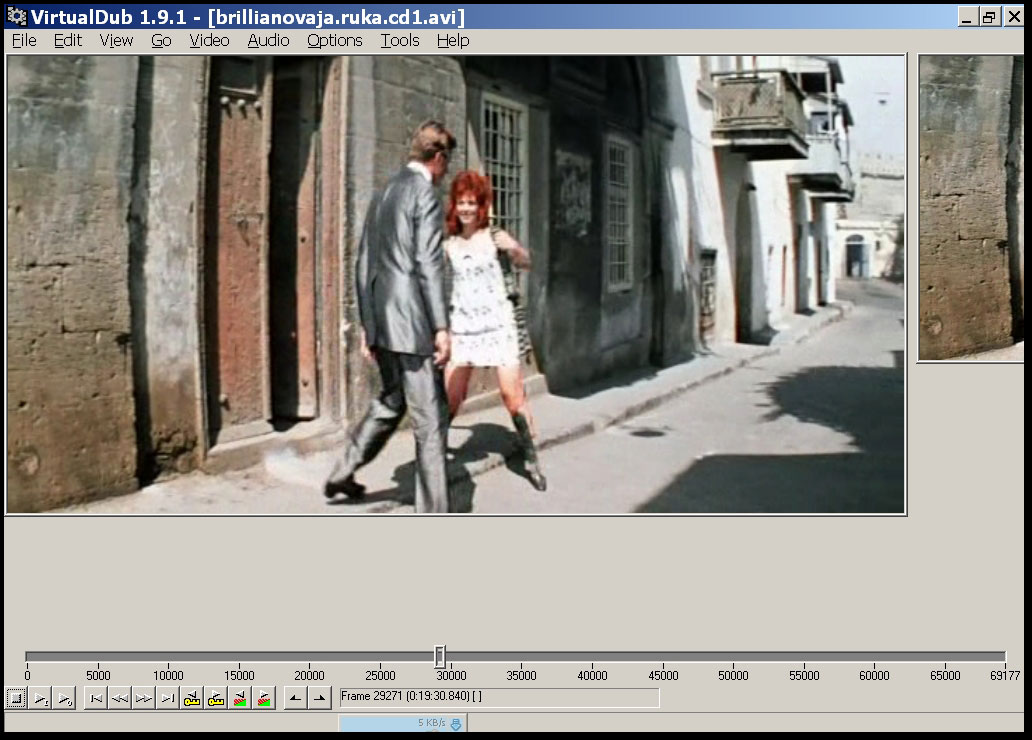1032x740 pixels.
Task: Click the VirtualDub gear icon in the title bar
Action: point(16,16)
